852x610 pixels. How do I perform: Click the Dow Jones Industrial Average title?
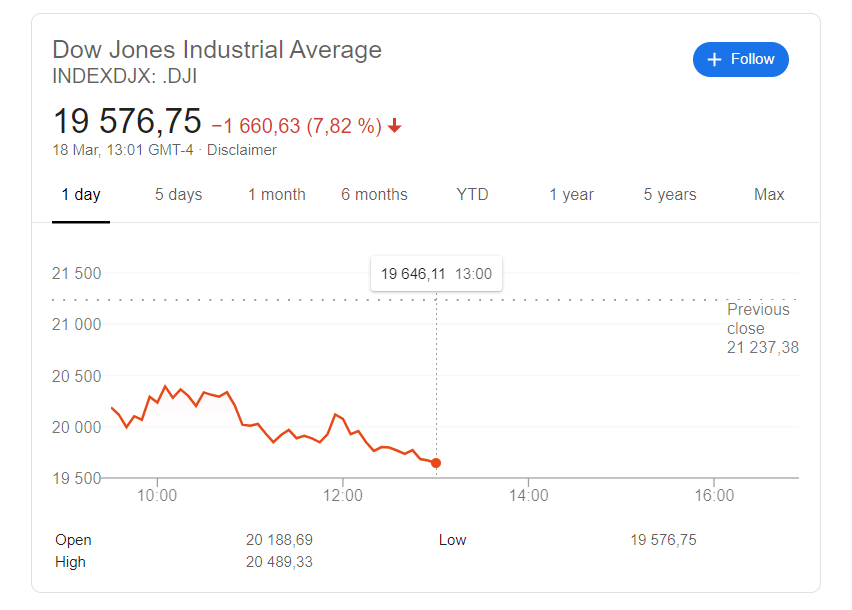point(217,49)
